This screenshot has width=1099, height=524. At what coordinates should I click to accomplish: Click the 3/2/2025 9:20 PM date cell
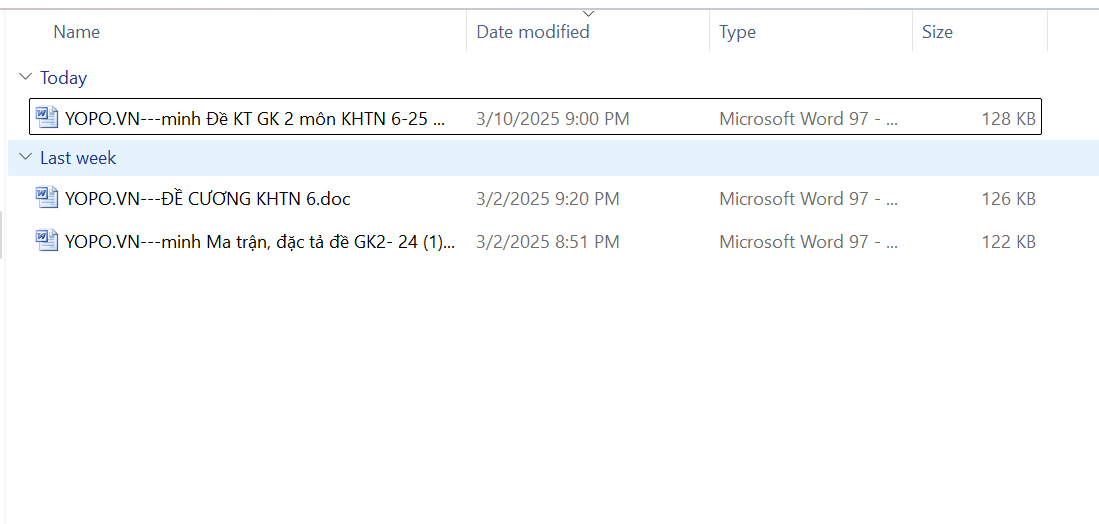[548, 199]
